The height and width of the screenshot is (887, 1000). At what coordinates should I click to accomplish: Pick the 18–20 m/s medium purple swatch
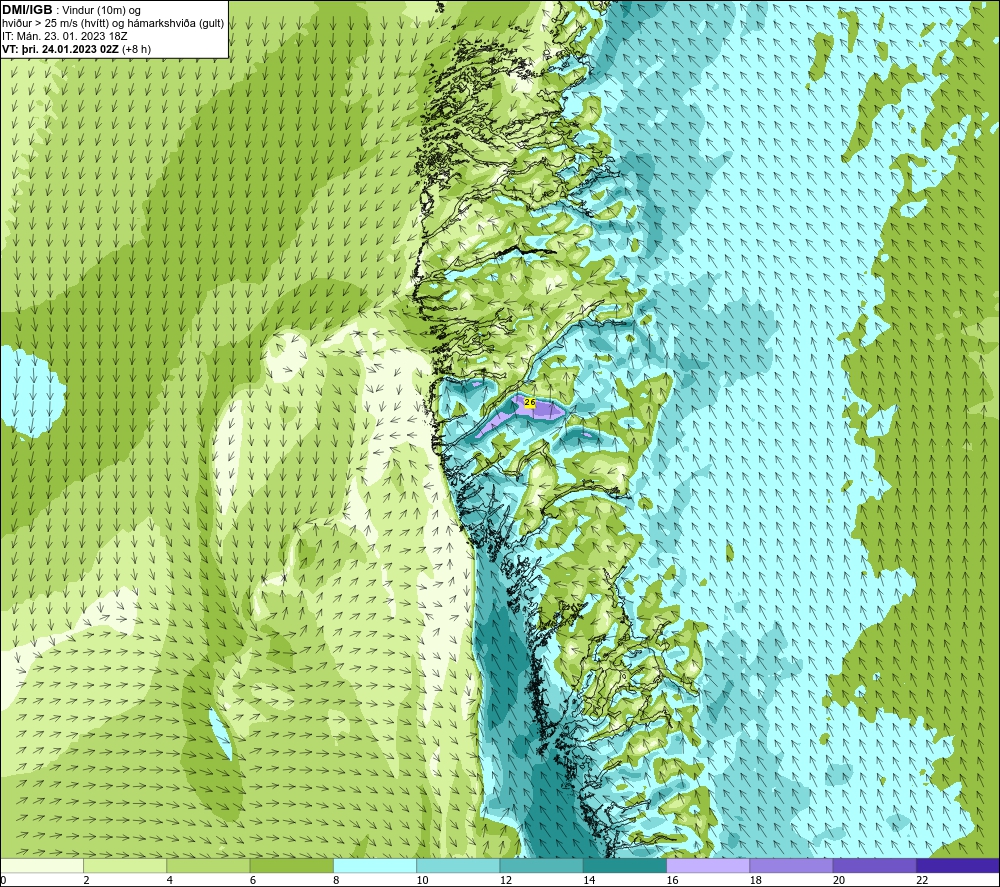[x=791, y=865]
